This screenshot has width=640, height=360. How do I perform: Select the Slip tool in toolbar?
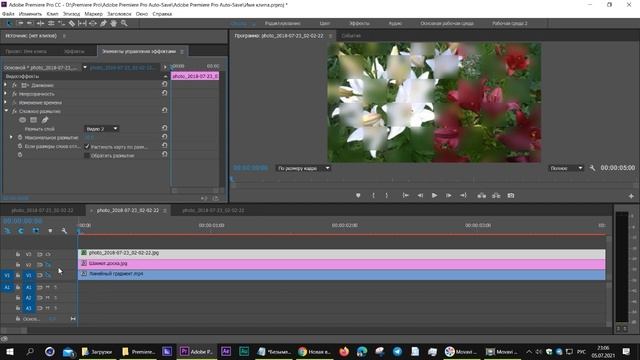click(x=82, y=24)
